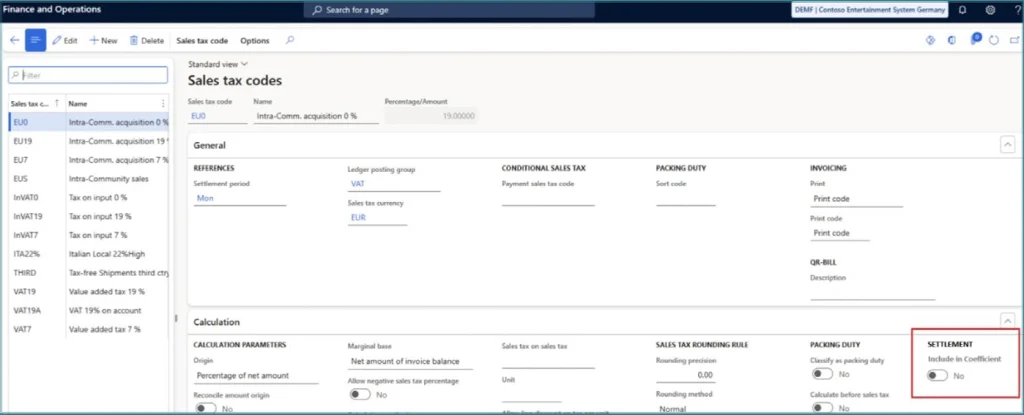Delete the selected sales tax code

pyautogui.click(x=147, y=41)
